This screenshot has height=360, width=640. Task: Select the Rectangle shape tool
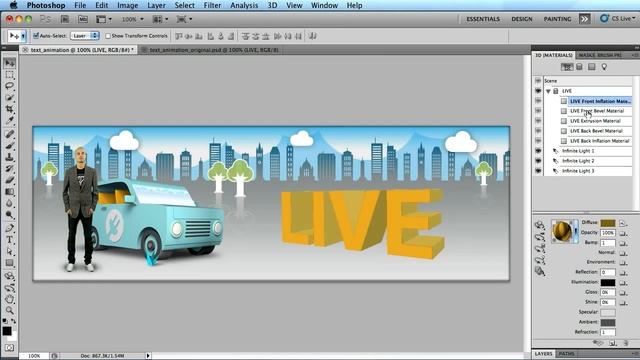click(9, 263)
